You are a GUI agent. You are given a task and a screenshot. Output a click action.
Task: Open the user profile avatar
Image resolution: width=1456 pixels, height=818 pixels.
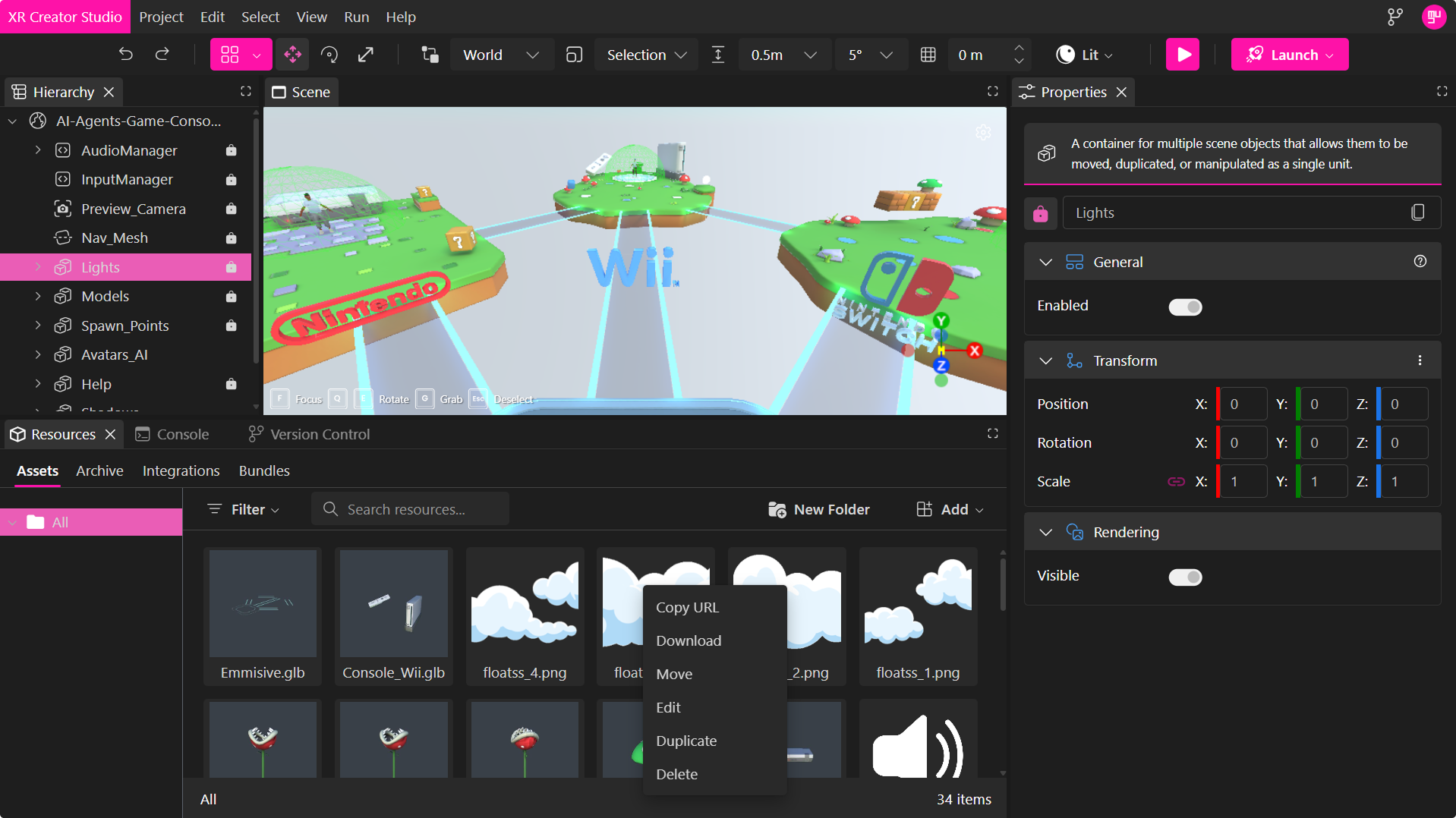click(x=1433, y=17)
